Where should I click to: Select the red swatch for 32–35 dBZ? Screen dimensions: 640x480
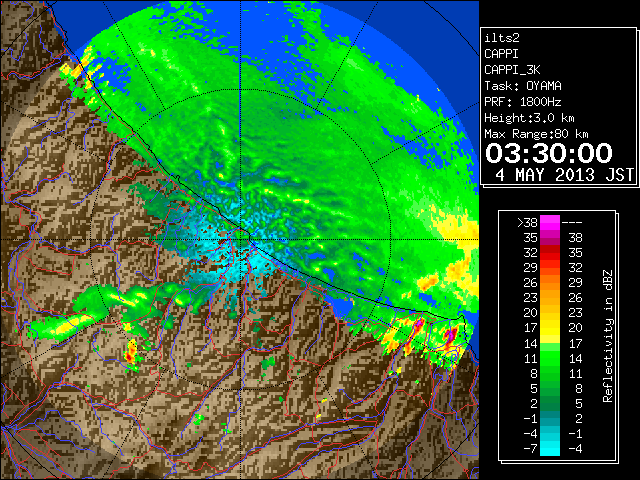[550, 253]
